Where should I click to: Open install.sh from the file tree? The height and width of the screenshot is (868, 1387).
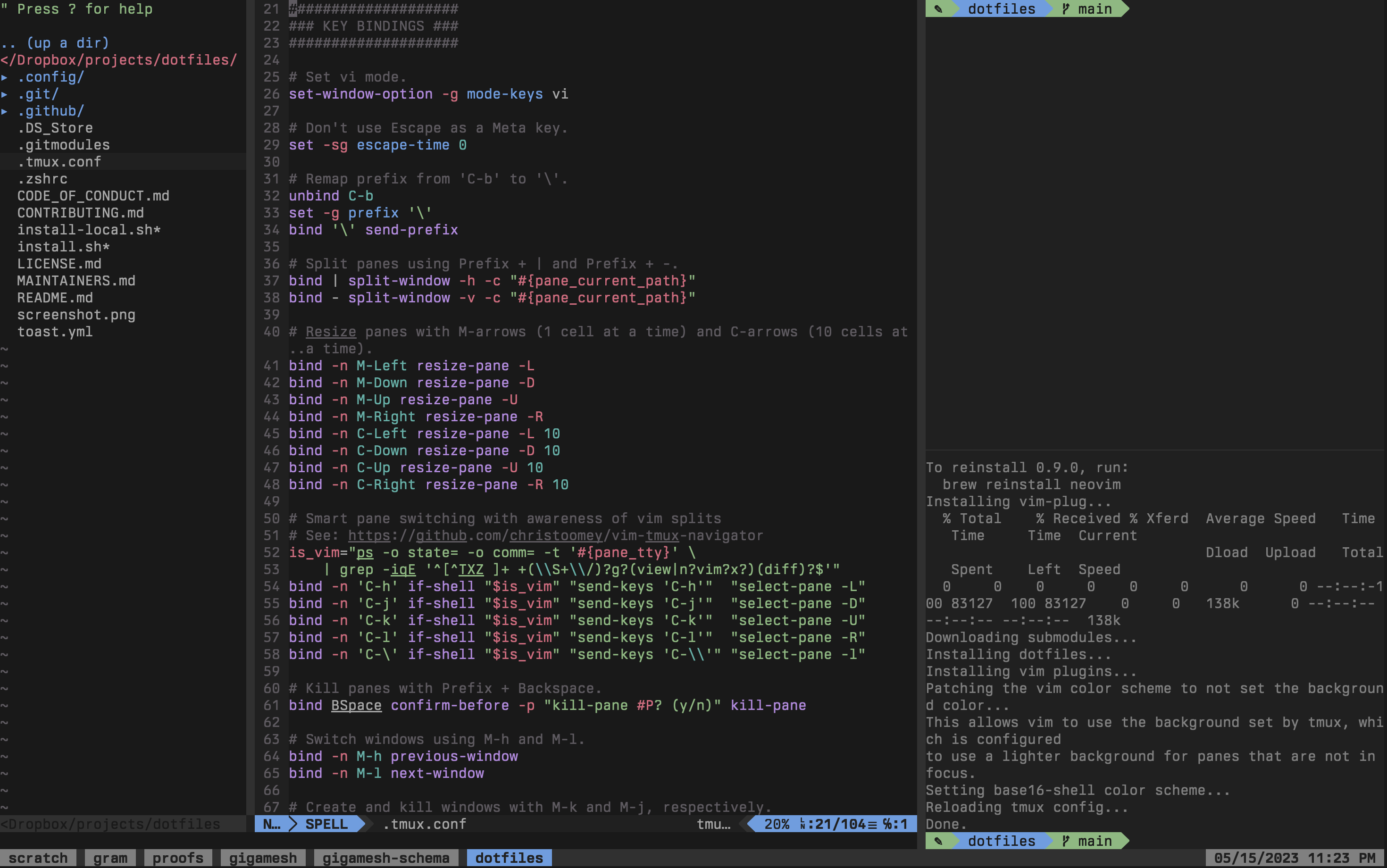[x=63, y=246]
